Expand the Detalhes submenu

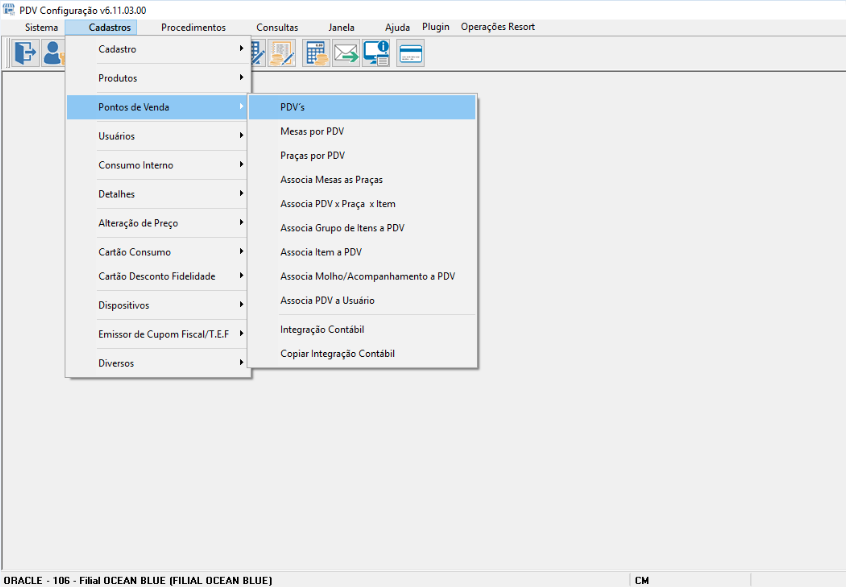click(158, 194)
